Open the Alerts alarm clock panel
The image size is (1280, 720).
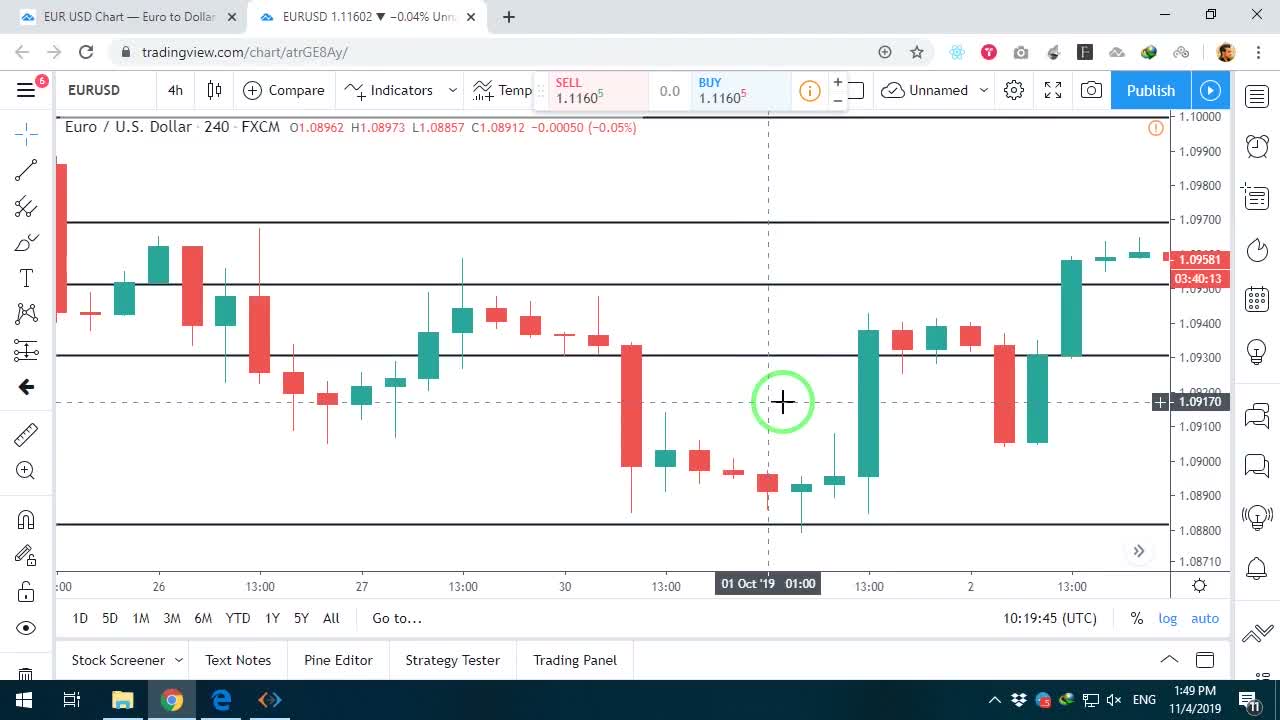(1257, 146)
